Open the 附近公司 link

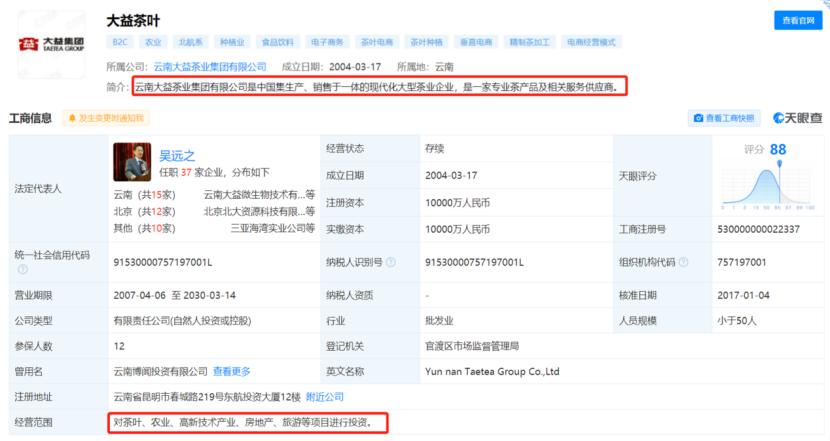click(x=324, y=397)
